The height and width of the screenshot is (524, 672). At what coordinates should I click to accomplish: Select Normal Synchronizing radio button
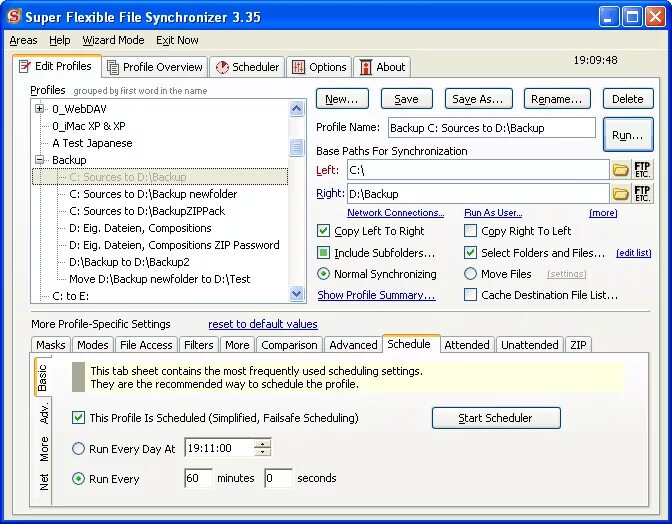(x=323, y=274)
